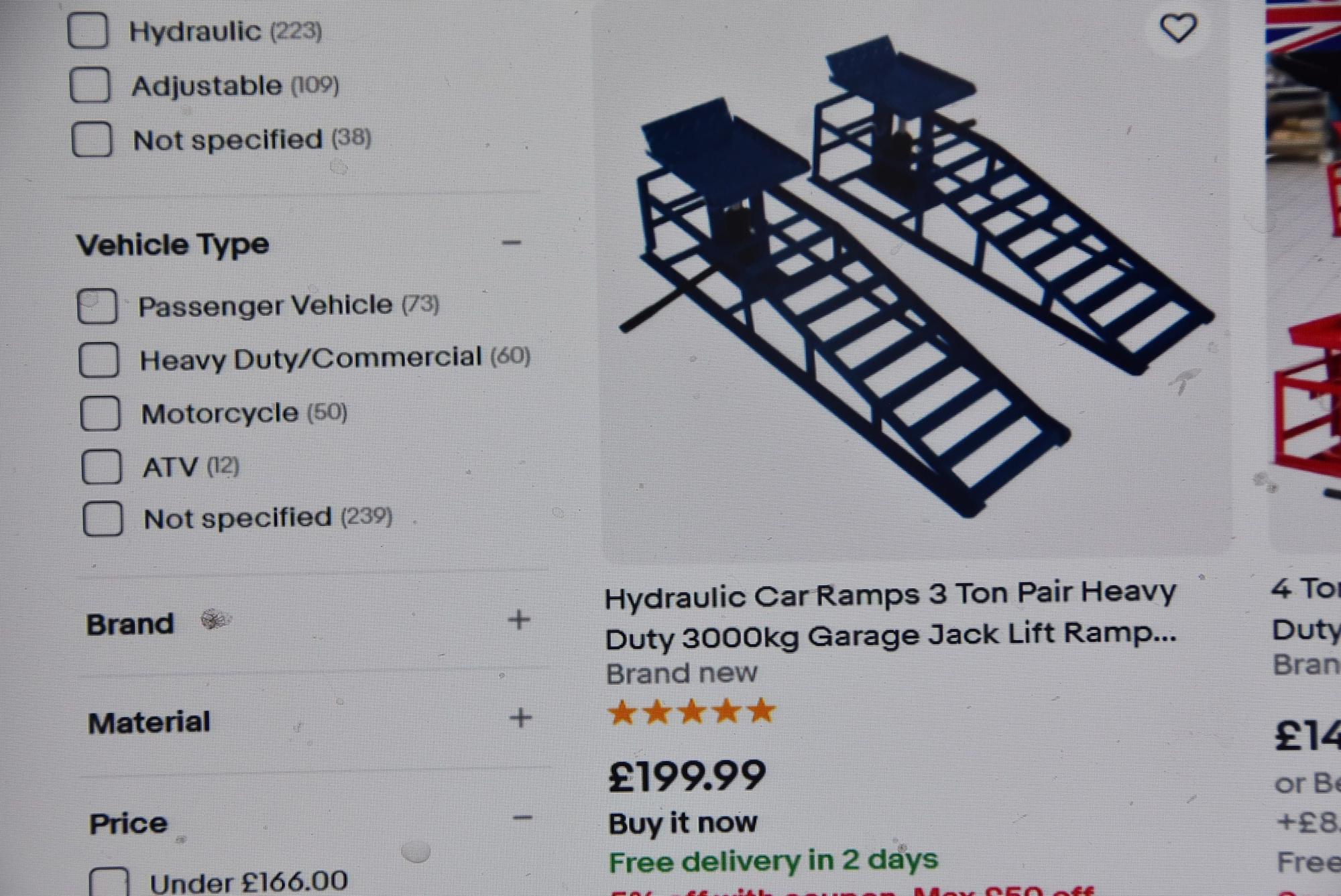The image size is (1341, 896).
Task: Select the Heavy Duty/Commercial checkbox
Action: tap(99, 360)
